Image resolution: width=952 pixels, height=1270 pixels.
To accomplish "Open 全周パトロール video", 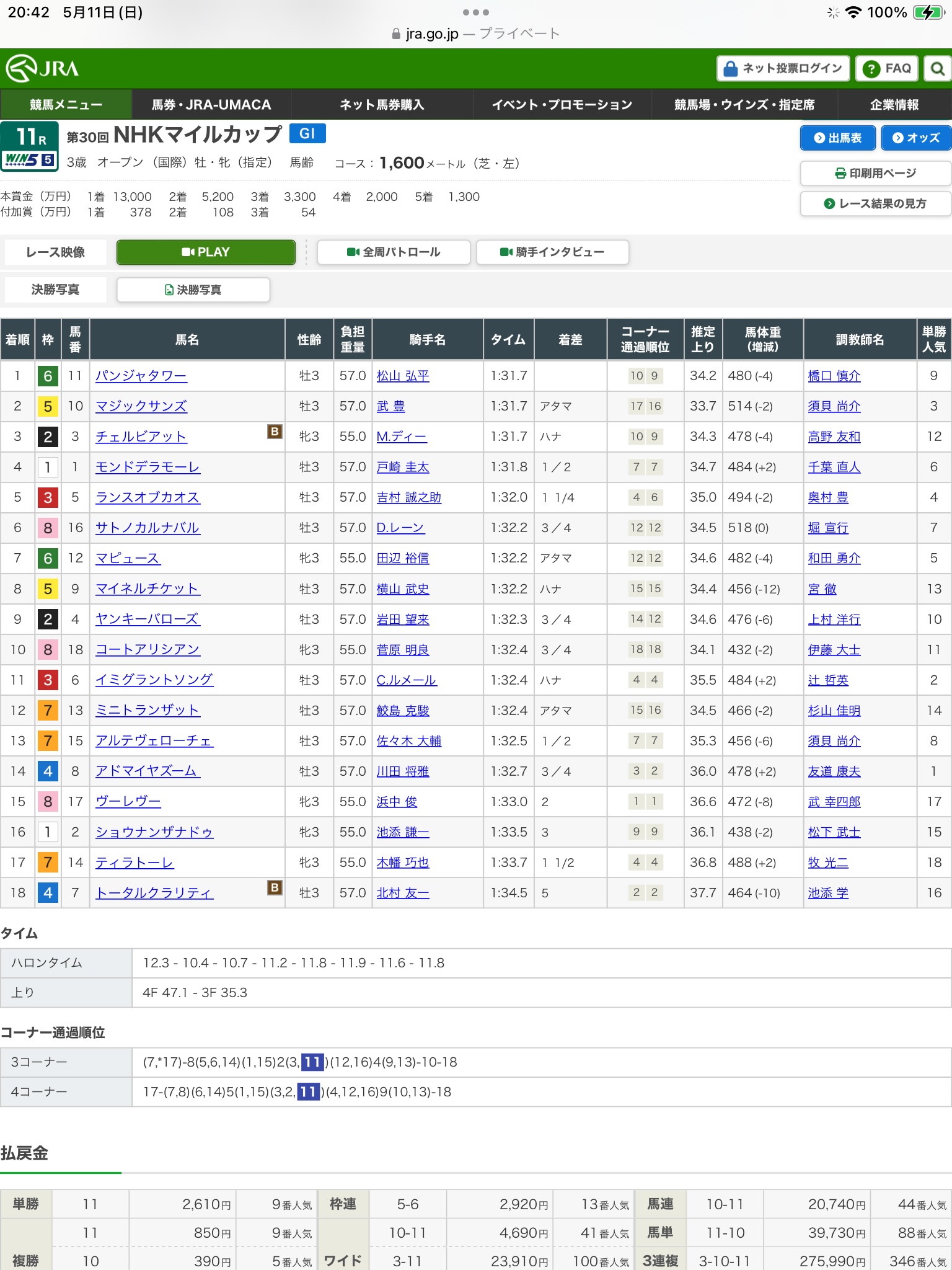I will coord(394,252).
